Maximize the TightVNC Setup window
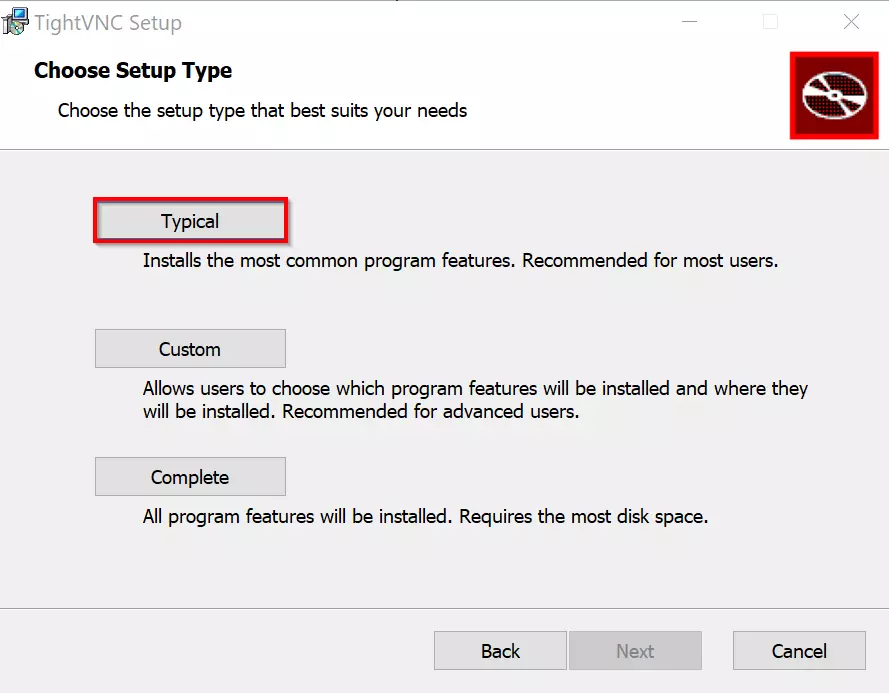Screen dimensions: 889x693 [x=770, y=21]
